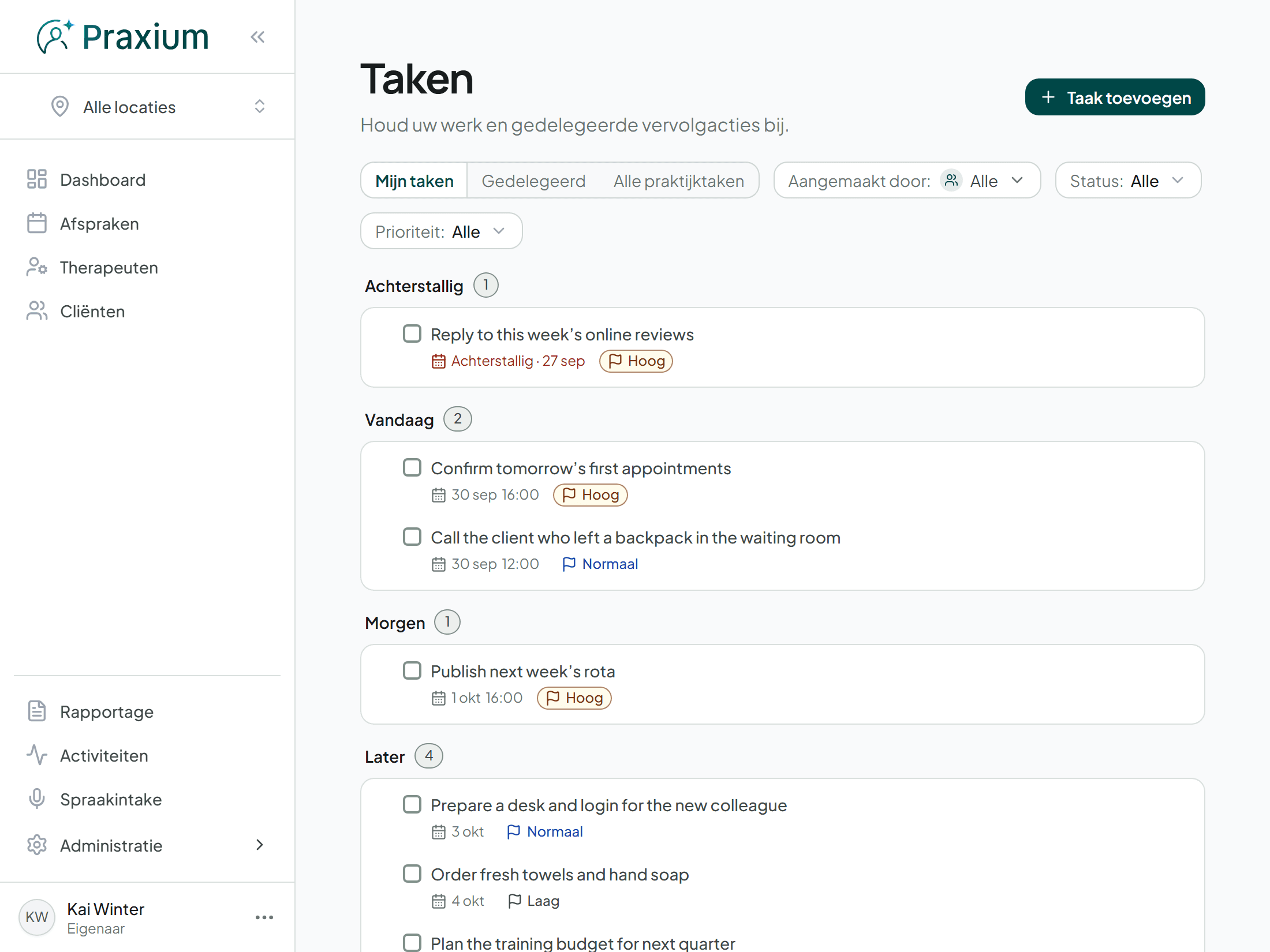Click the Therapeuten person-gear icon

(37, 267)
